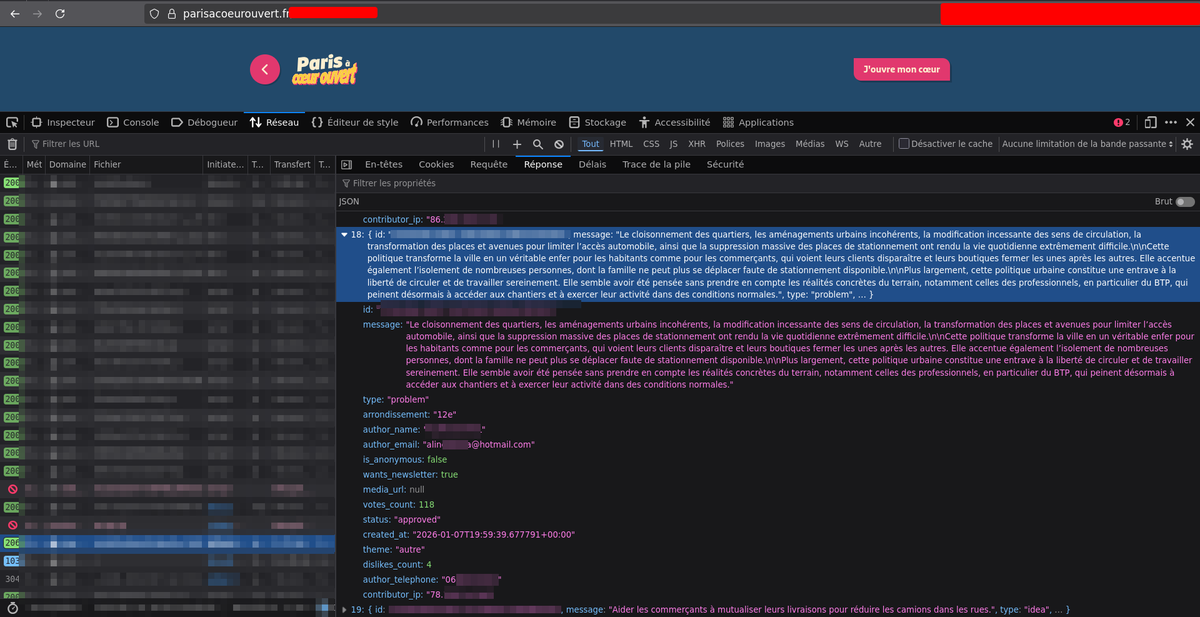Image resolution: width=1200 pixels, height=617 pixels.
Task: Open the Applications panel
Action: point(758,122)
